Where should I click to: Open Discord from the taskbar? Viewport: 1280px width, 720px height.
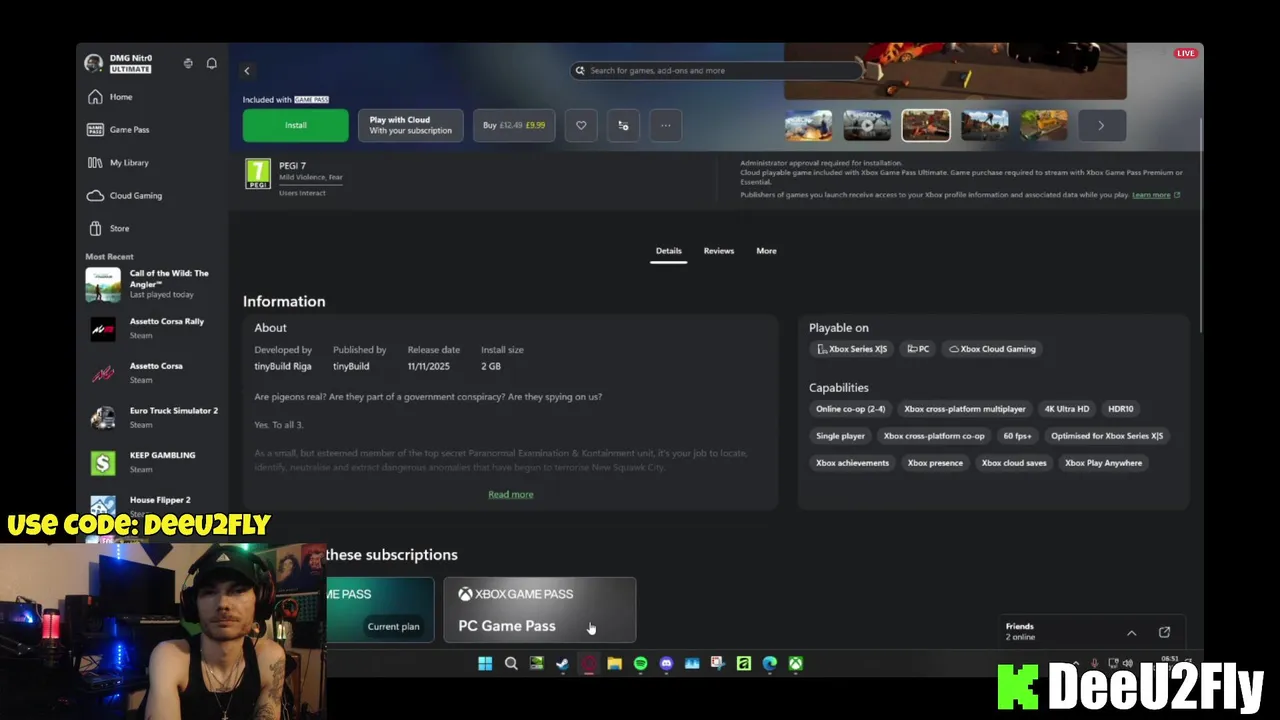666,663
